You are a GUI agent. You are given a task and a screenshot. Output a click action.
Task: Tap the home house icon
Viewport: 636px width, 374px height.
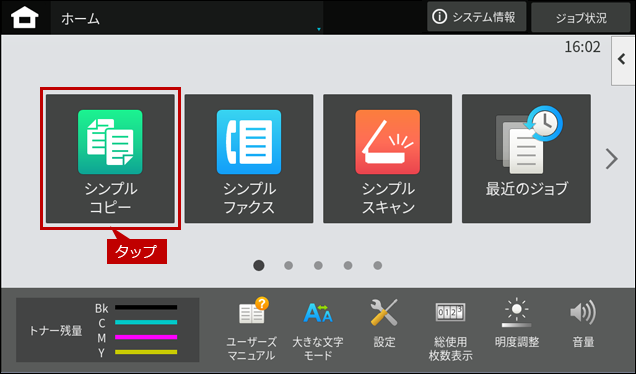pyautogui.click(x=25, y=18)
